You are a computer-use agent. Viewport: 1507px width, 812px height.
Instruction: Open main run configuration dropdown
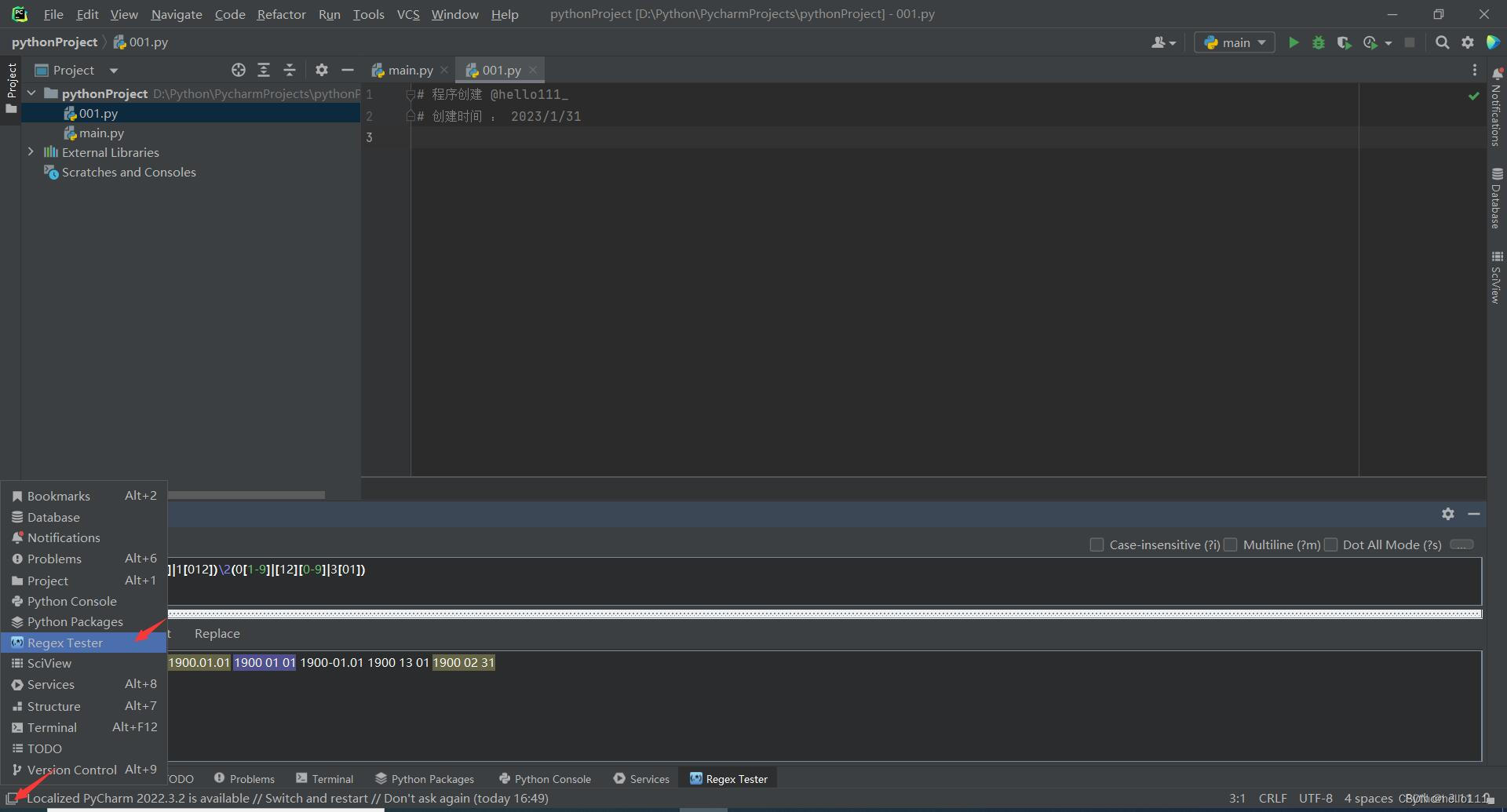(x=1234, y=42)
